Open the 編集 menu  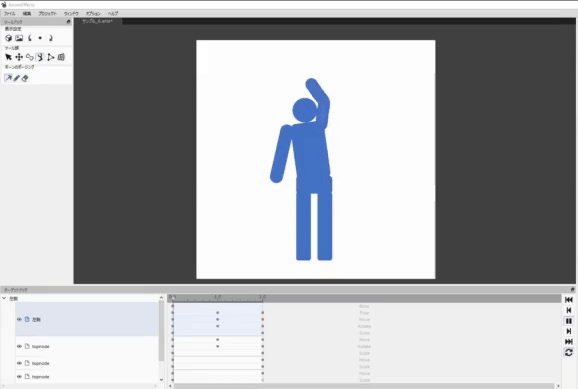click(x=27, y=14)
